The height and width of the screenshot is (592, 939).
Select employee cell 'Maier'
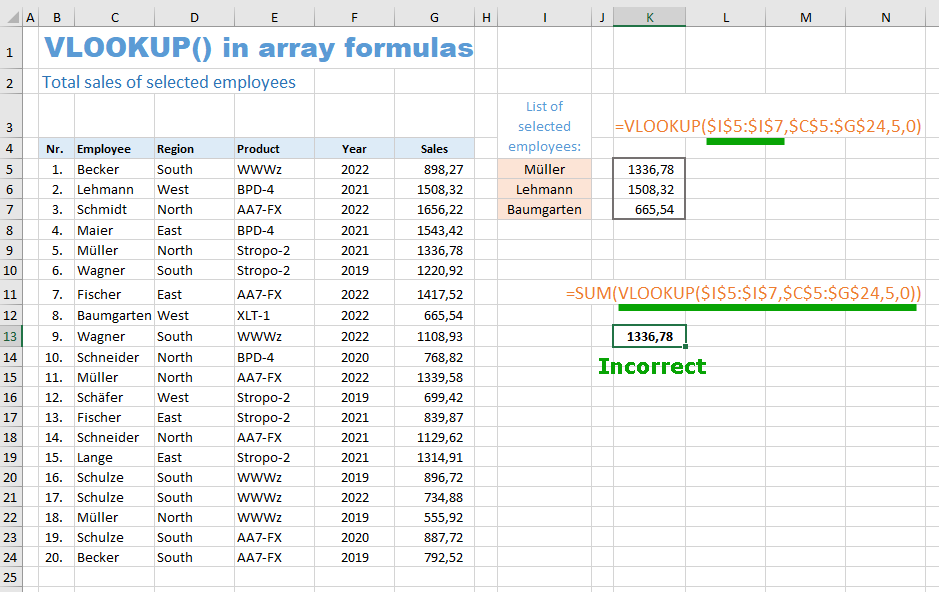(x=114, y=230)
